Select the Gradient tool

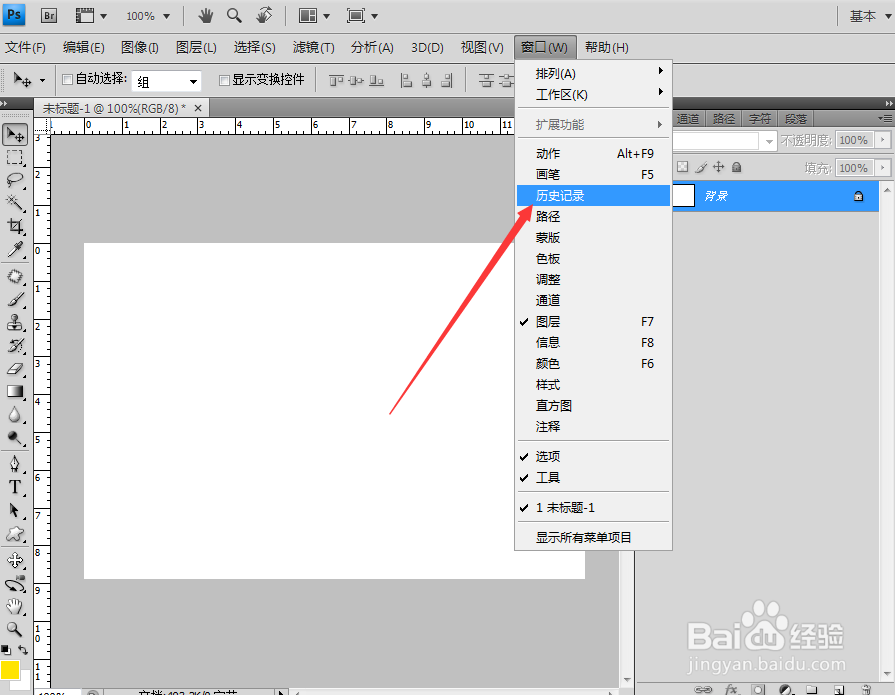15,391
